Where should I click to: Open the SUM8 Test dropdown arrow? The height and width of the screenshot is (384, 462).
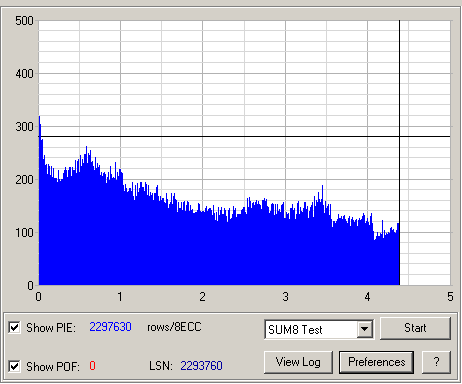(x=365, y=329)
